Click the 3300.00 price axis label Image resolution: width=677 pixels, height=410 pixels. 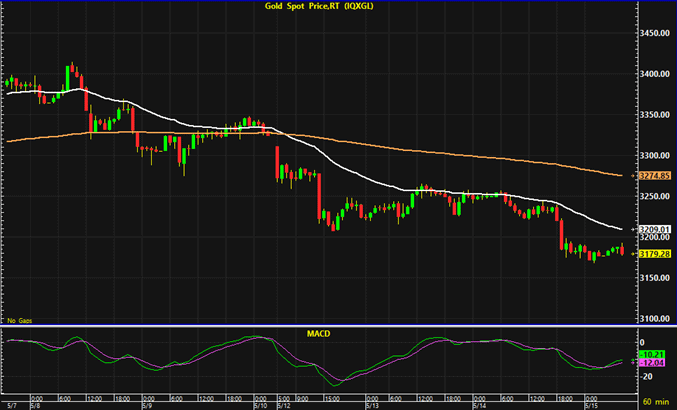653,156
